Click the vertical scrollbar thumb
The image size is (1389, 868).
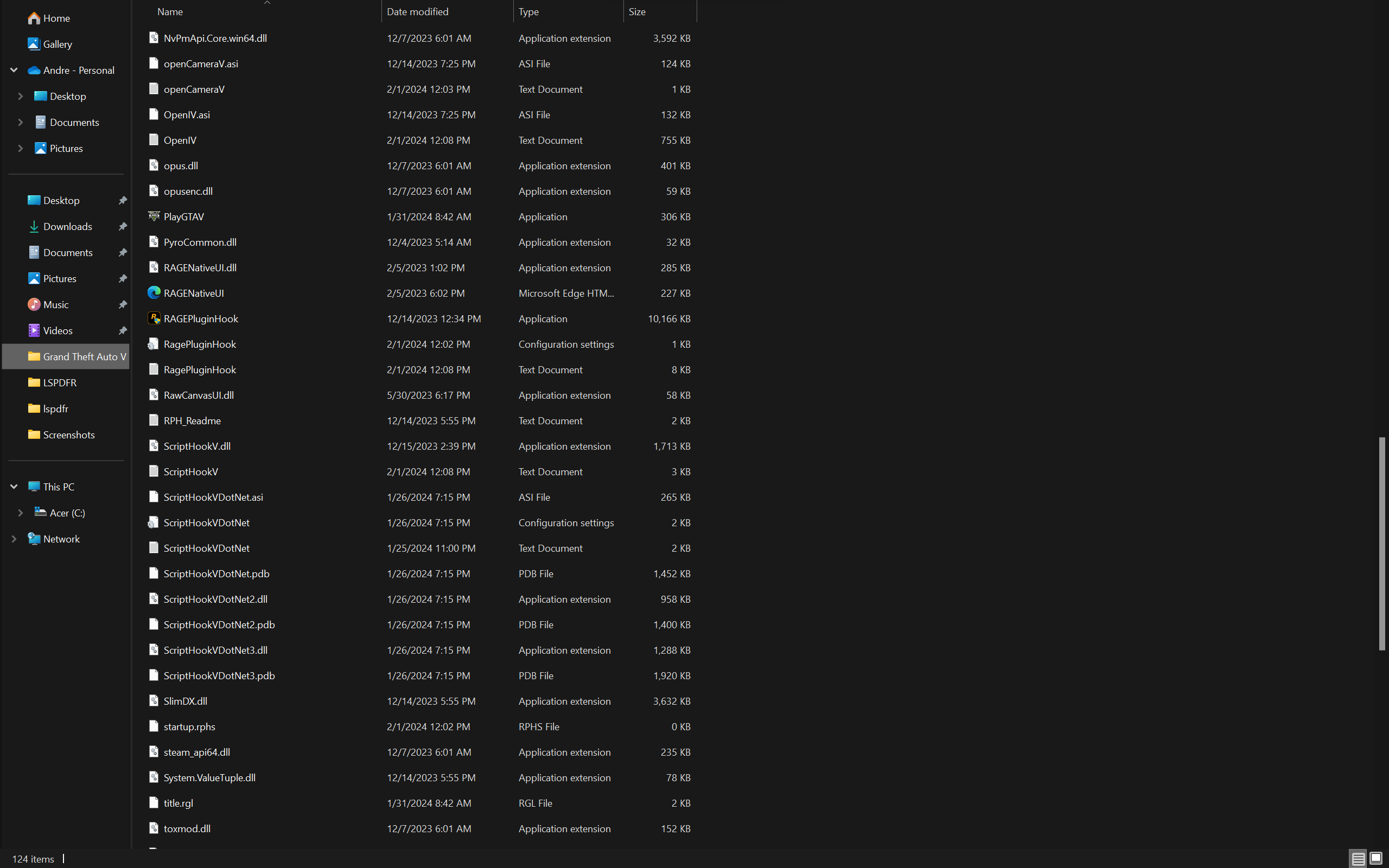click(1381, 543)
